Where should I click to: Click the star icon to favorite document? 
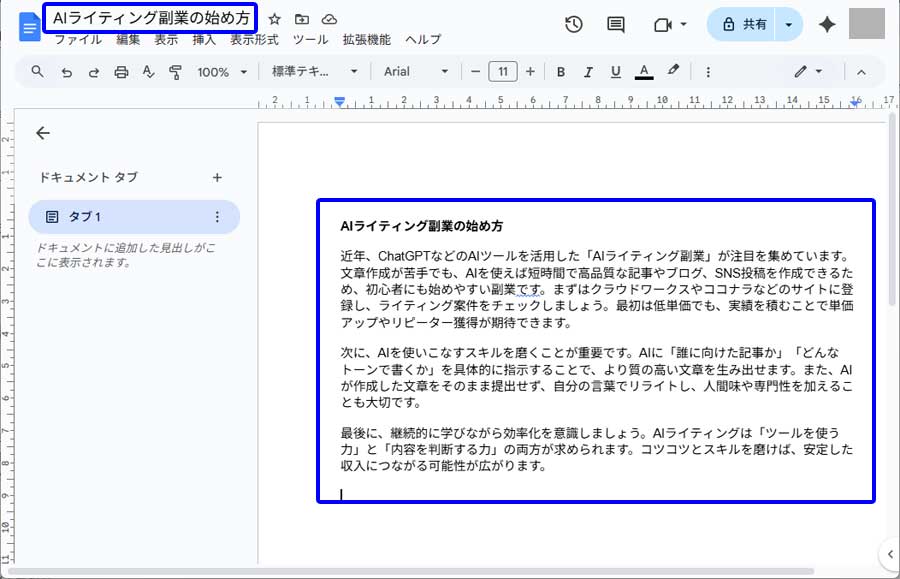coord(275,19)
